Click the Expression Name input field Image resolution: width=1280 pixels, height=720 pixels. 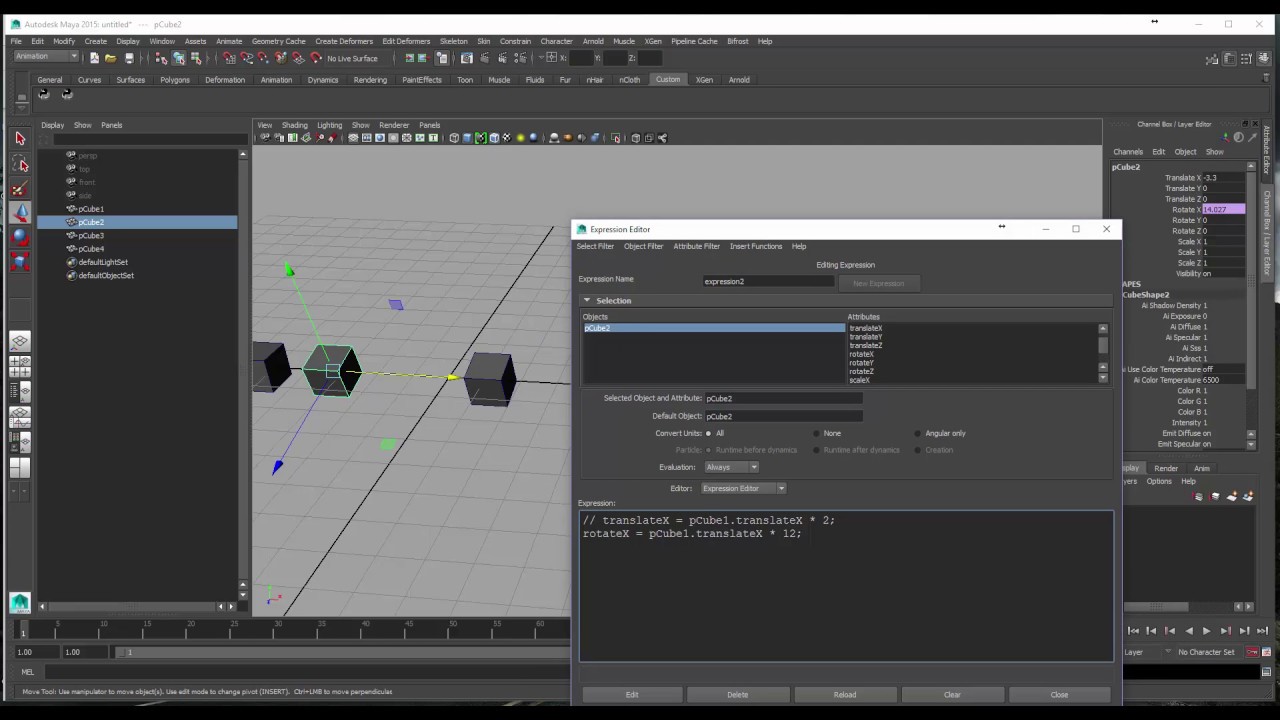(767, 281)
